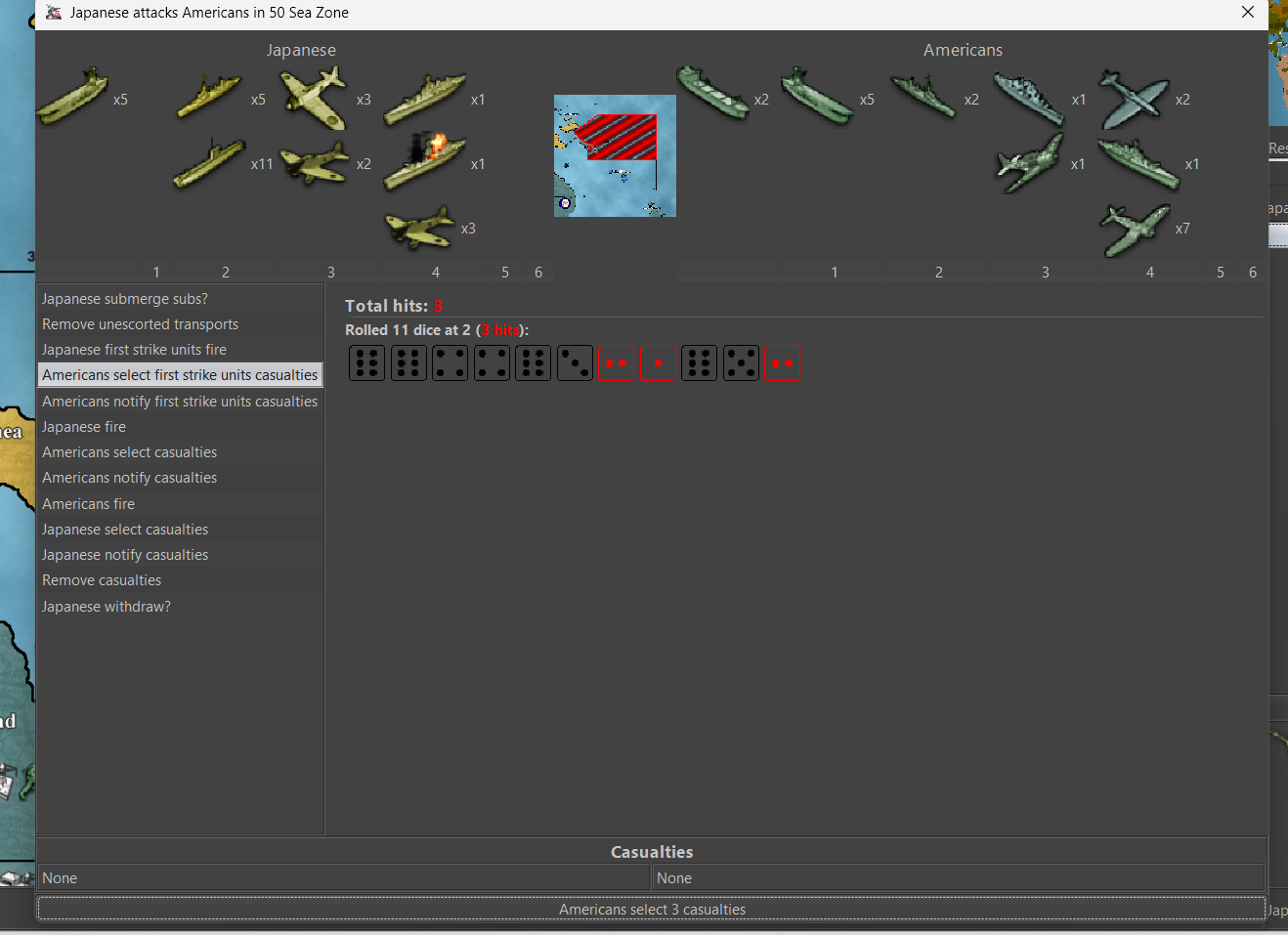Select 'Remove unescorted transports' step in list

coord(140,324)
